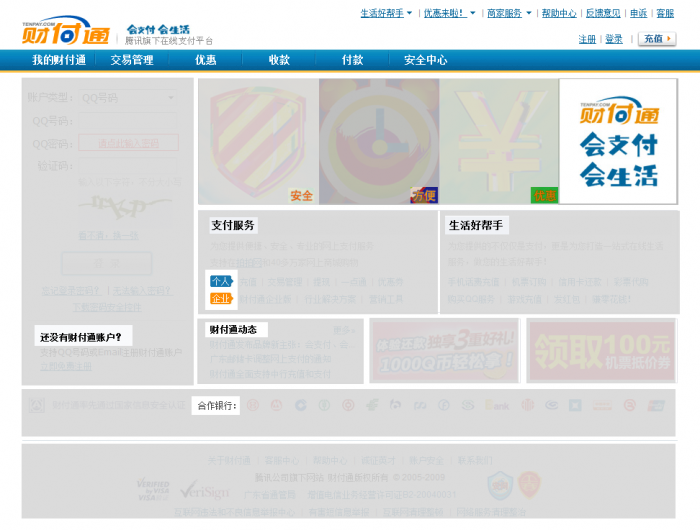Image resolution: width=700 pixels, height=530 pixels.
Task: Open the 交易管理 nav tab
Action: [x=132, y=60]
